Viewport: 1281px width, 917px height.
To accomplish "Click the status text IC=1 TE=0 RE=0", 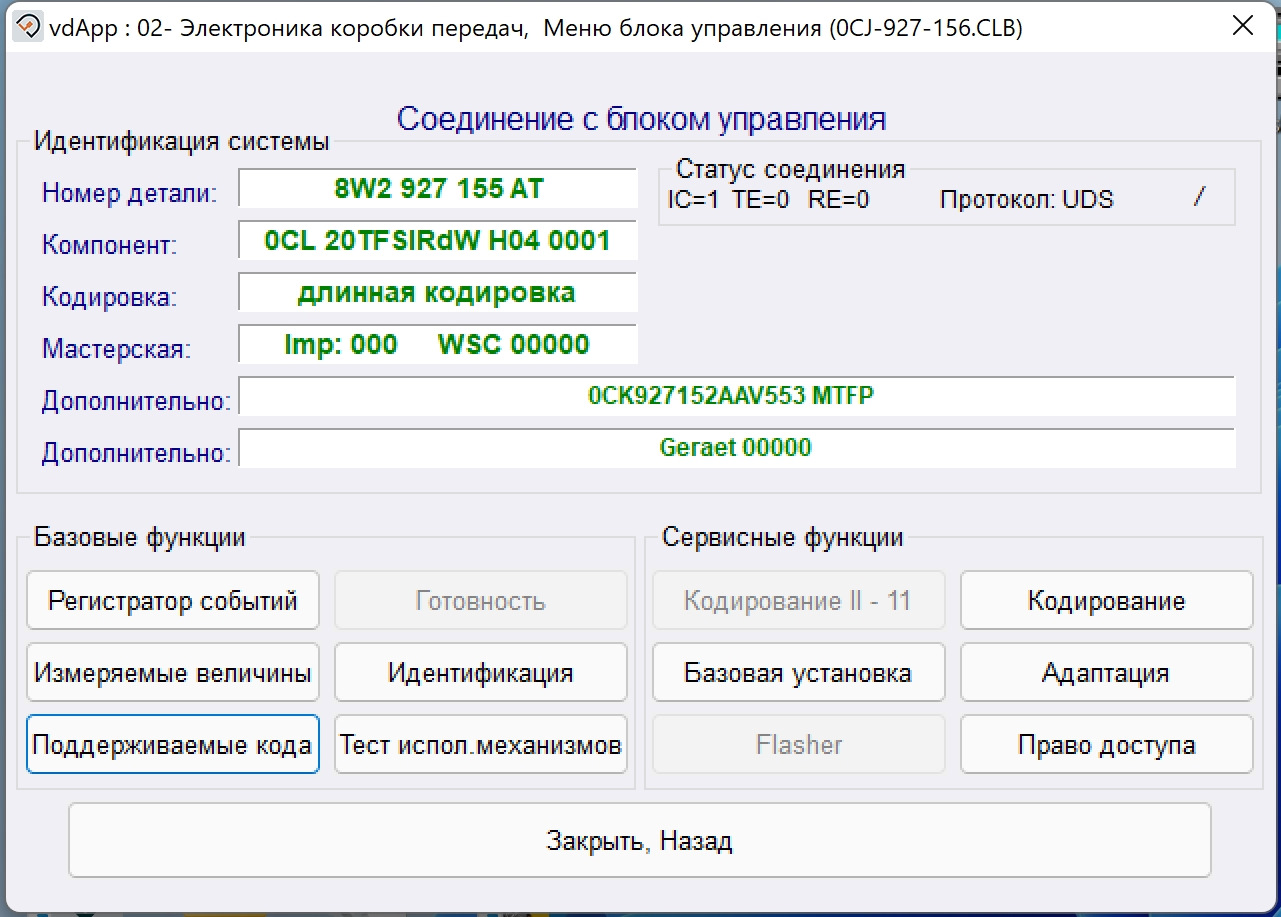I will [768, 200].
